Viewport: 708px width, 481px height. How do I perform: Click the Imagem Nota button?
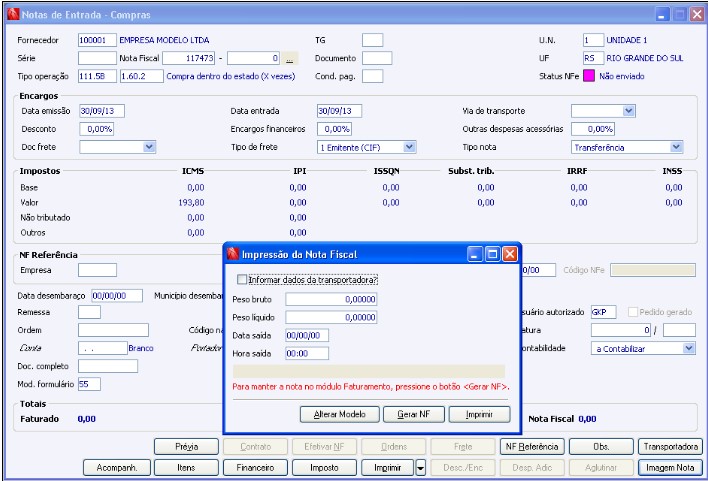(x=671, y=468)
